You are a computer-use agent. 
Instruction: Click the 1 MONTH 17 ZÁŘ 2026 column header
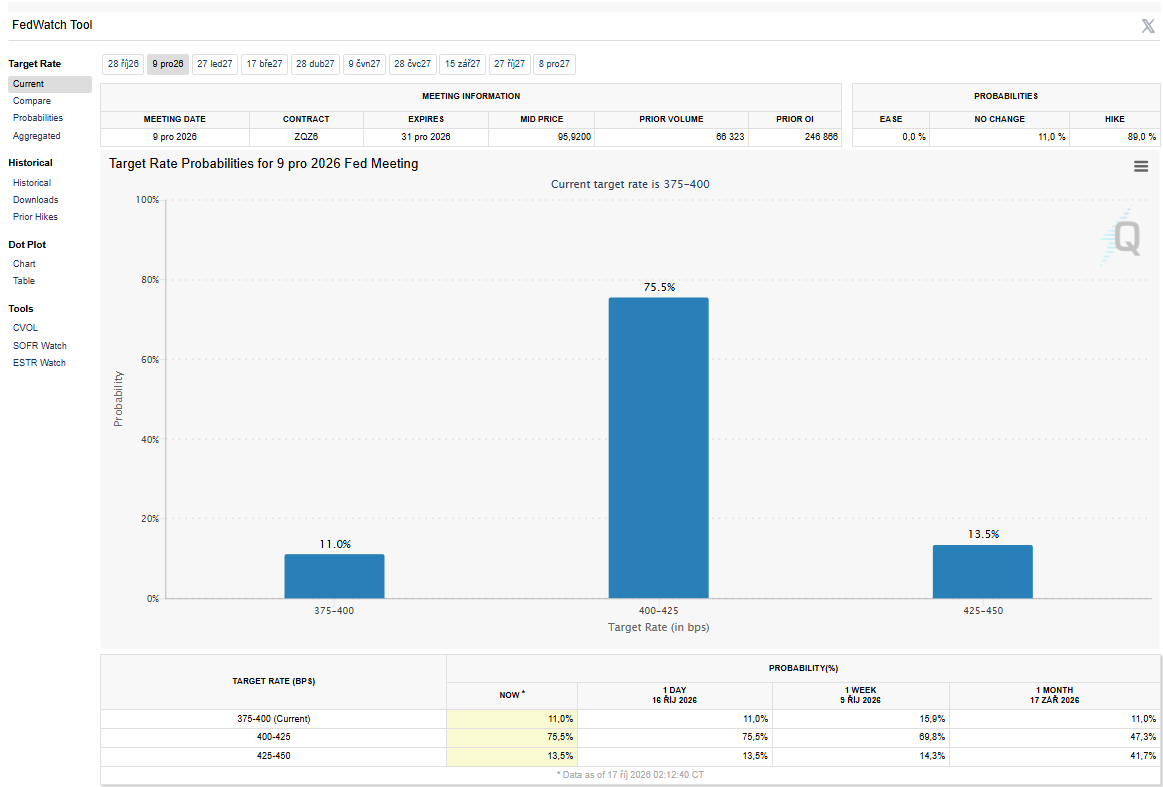click(x=1055, y=696)
